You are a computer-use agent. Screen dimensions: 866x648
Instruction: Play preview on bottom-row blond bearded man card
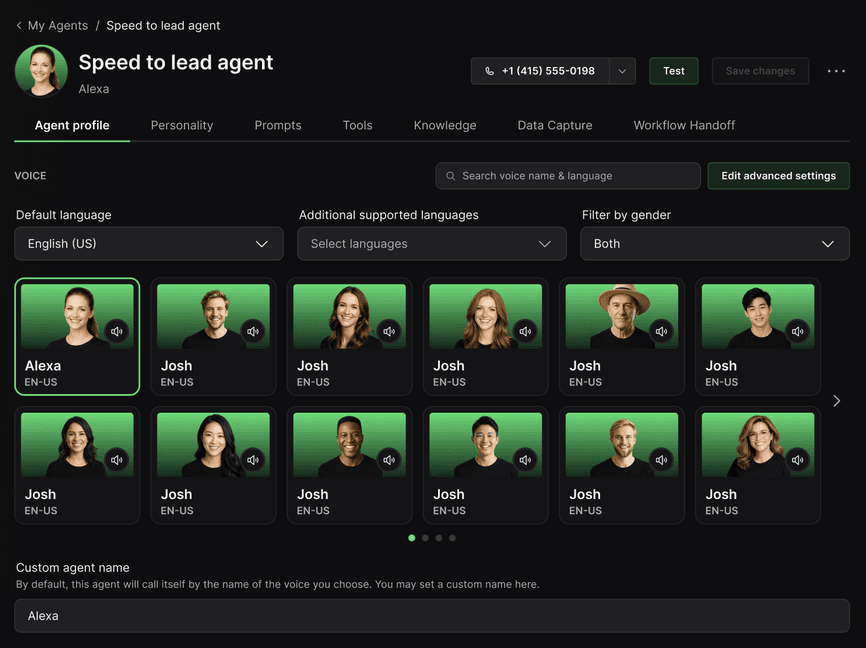[x=661, y=460]
